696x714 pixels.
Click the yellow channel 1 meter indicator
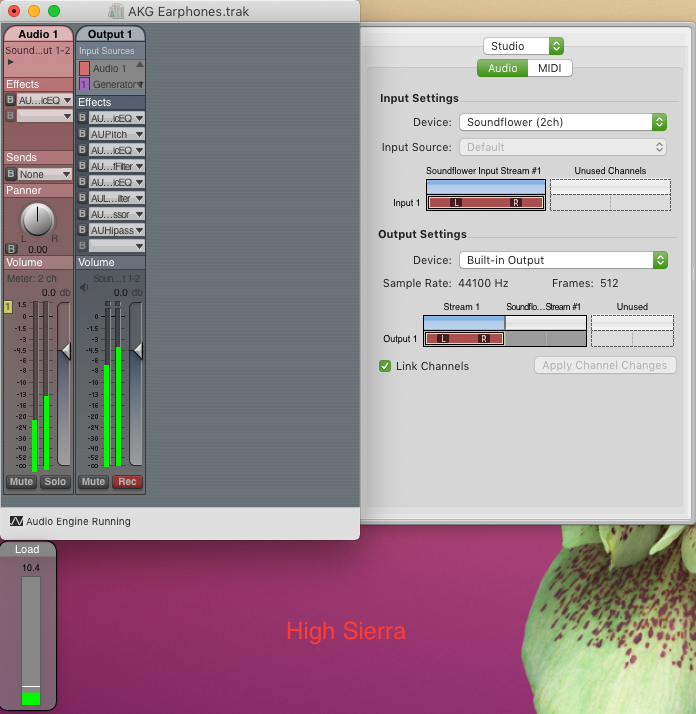[x=8, y=307]
